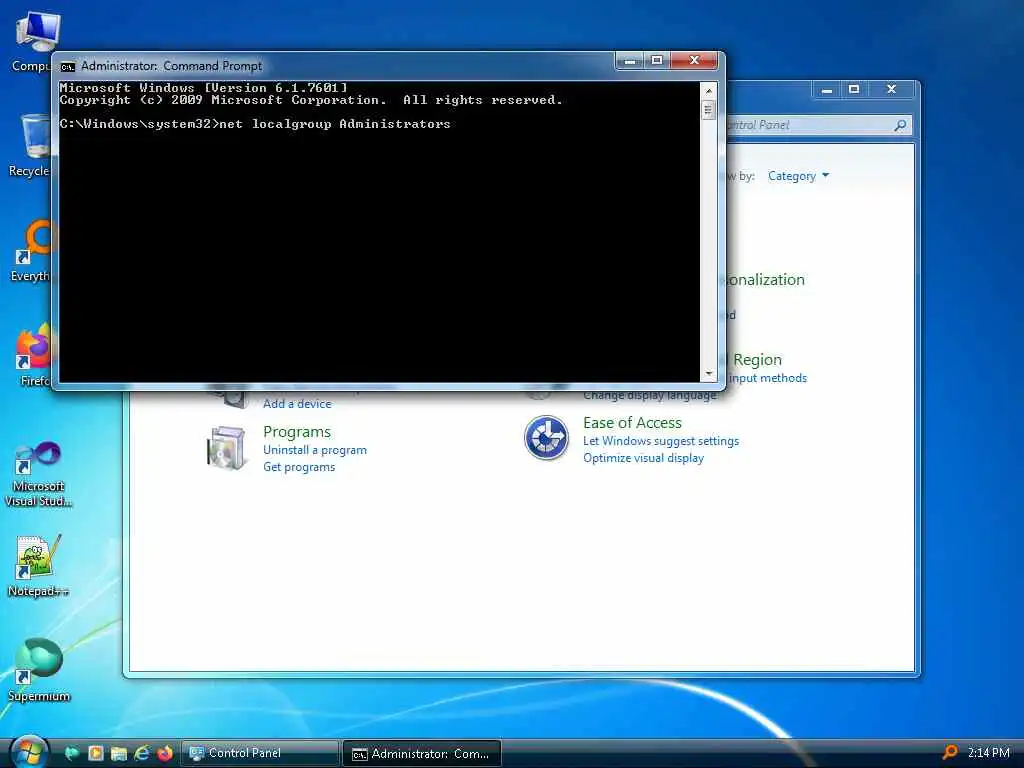Click the Ease of Access category icon

[x=546, y=438]
